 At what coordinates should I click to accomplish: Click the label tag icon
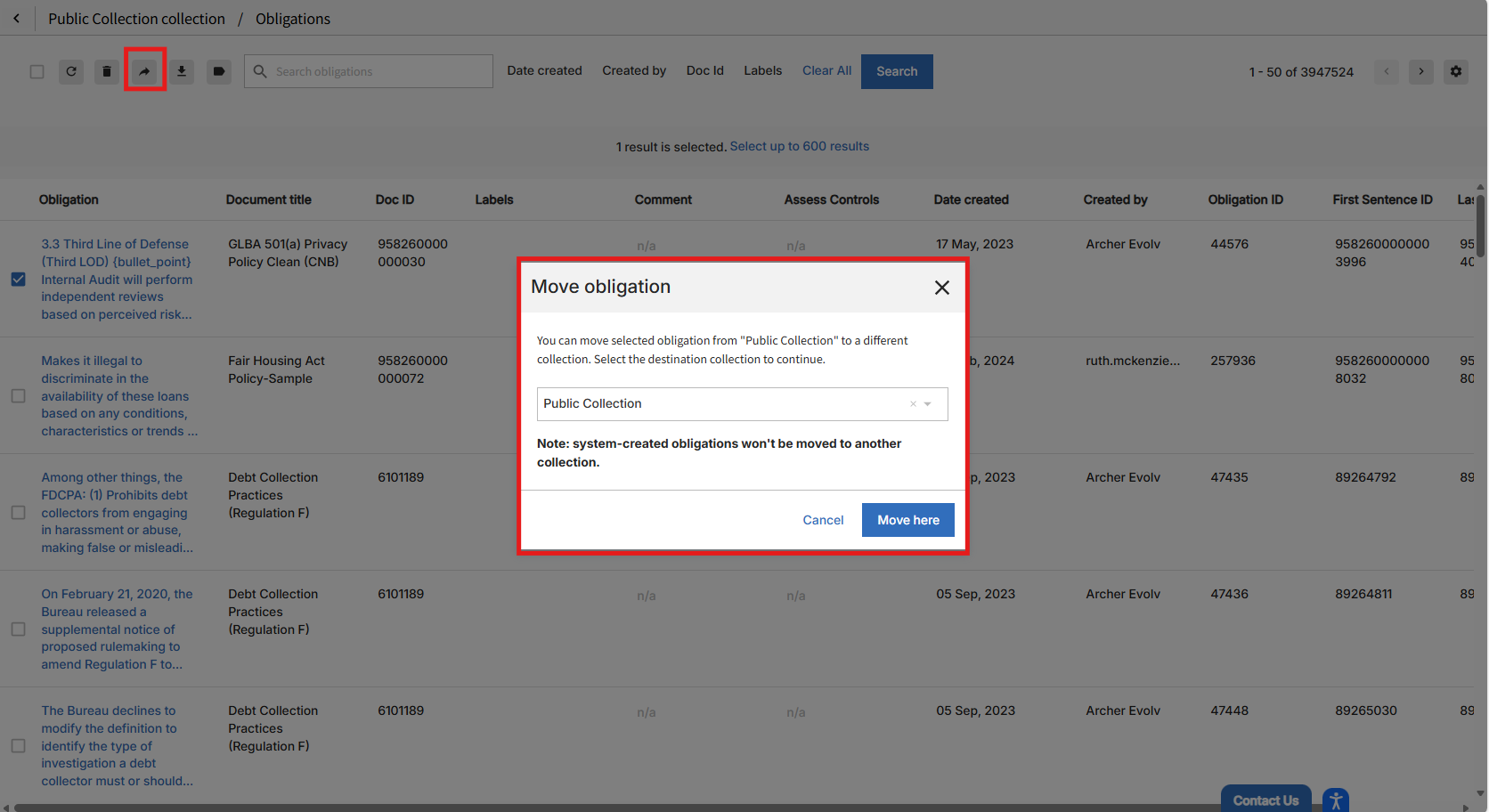pos(219,71)
